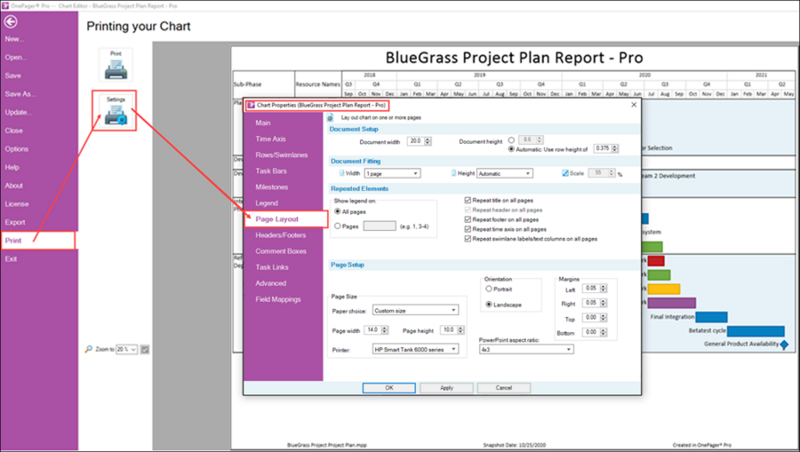Toggle 'Repeat swimlane labels/text columns' checkbox

click(467, 239)
